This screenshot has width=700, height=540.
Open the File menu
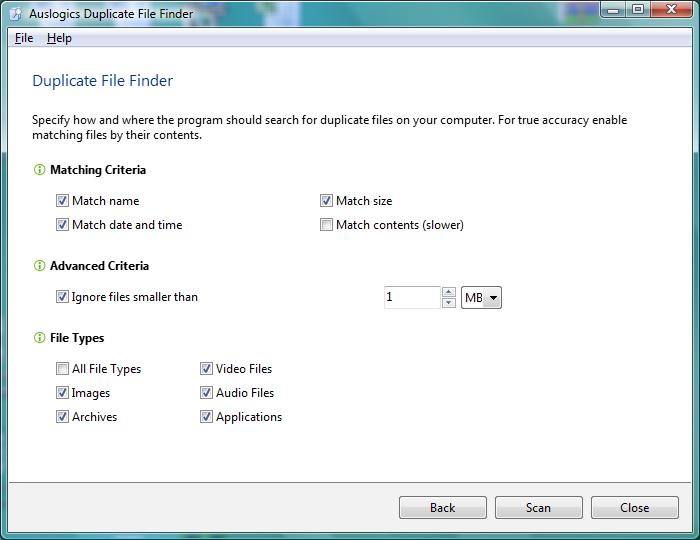pyautogui.click(x=24, y=38)
